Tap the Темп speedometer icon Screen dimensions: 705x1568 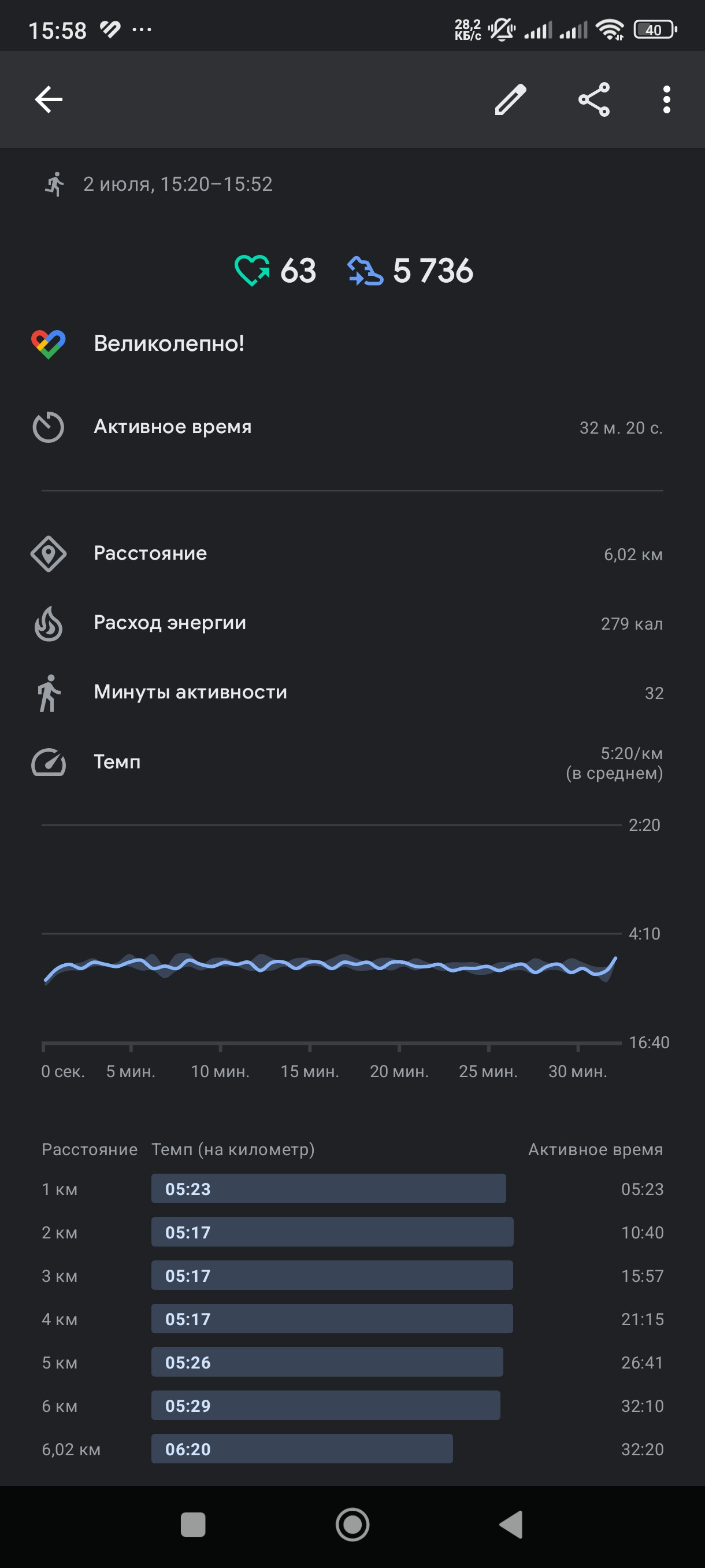click(48, 762)
